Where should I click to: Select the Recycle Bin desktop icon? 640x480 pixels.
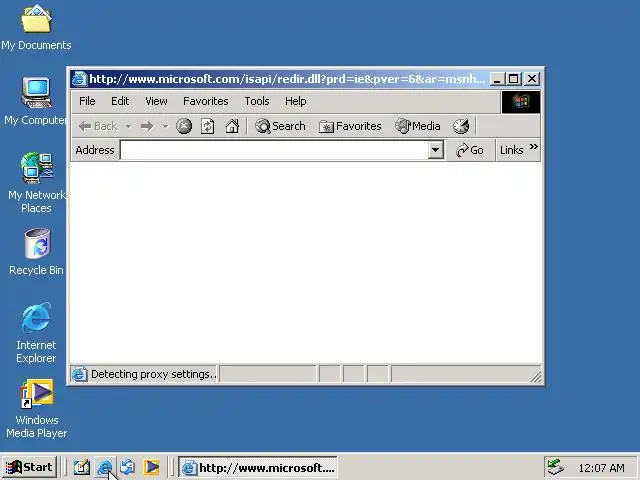(x=36, y=252)
